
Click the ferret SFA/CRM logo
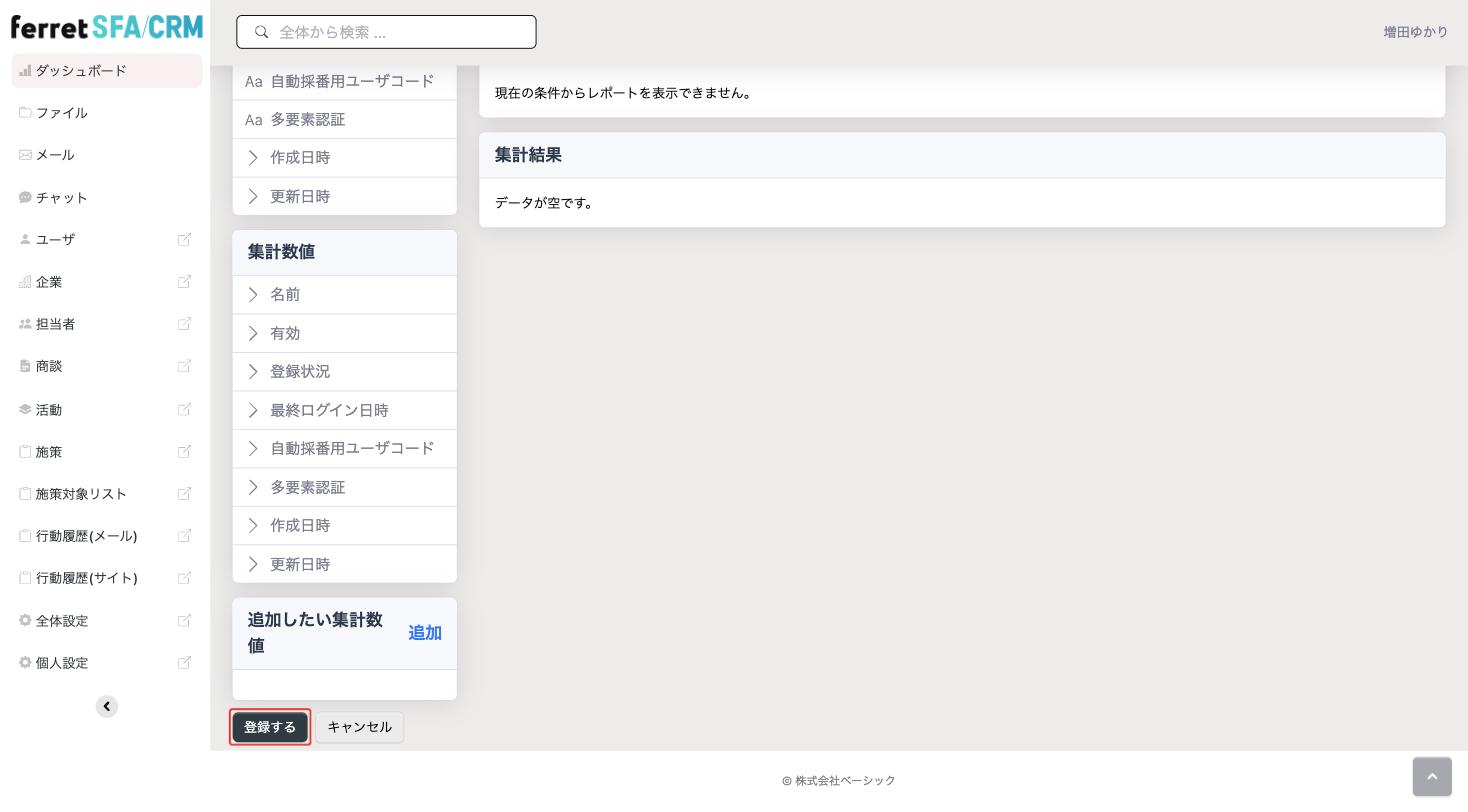(107, 27)
